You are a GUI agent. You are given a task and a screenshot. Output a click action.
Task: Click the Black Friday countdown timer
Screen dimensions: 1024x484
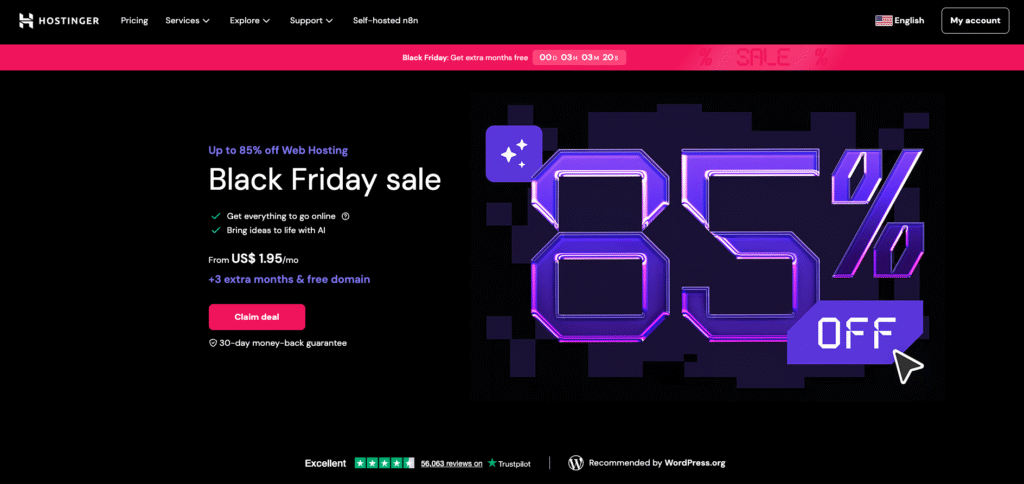[579, 57]
